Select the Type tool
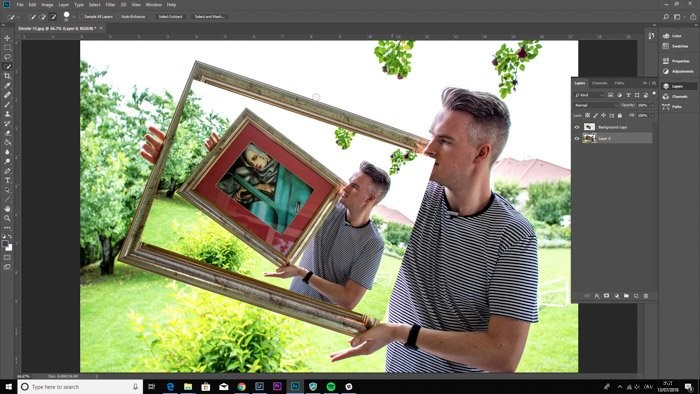 [7, 181]
